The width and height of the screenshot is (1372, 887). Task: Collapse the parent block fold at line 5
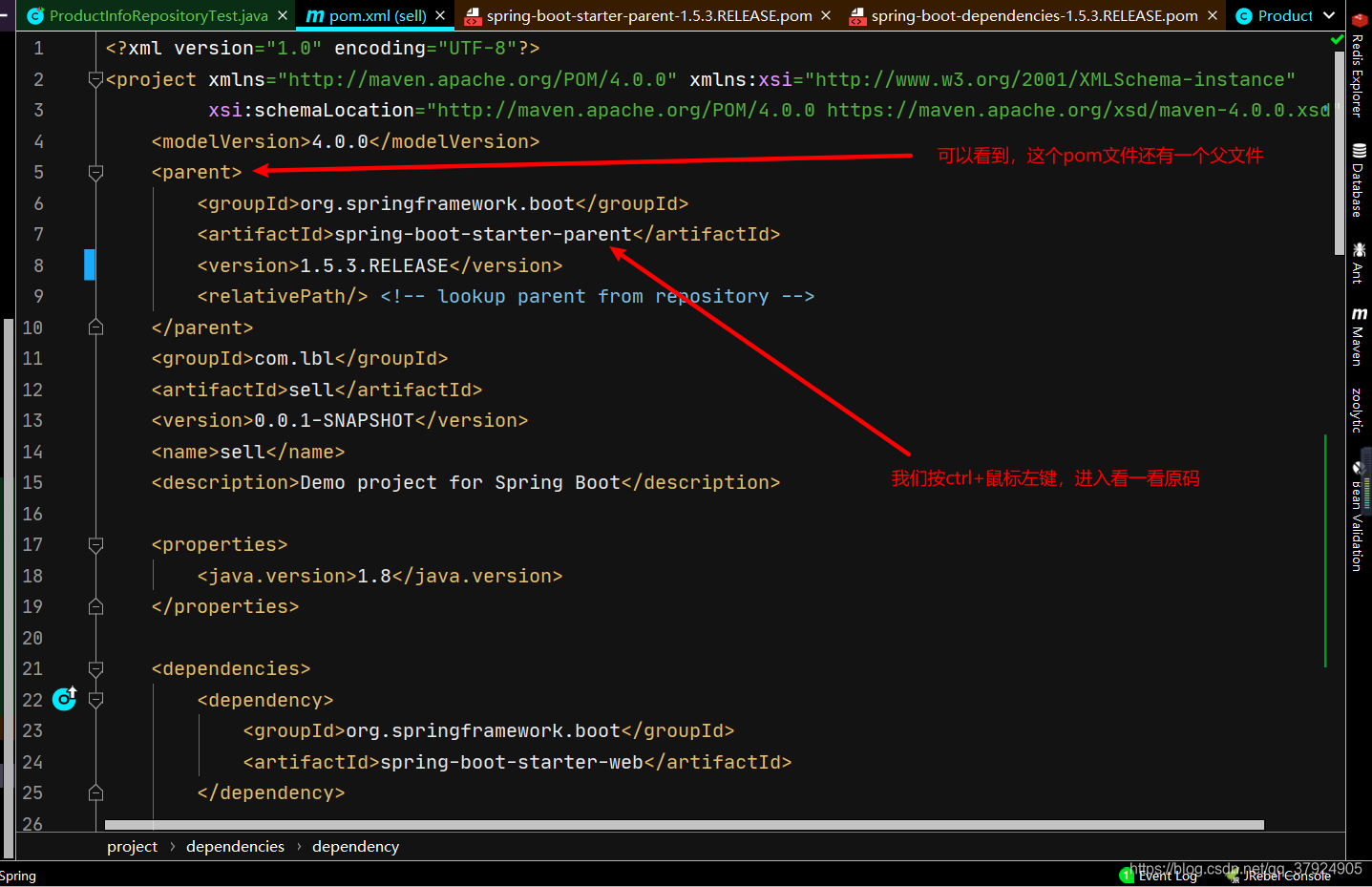point(95,173)
